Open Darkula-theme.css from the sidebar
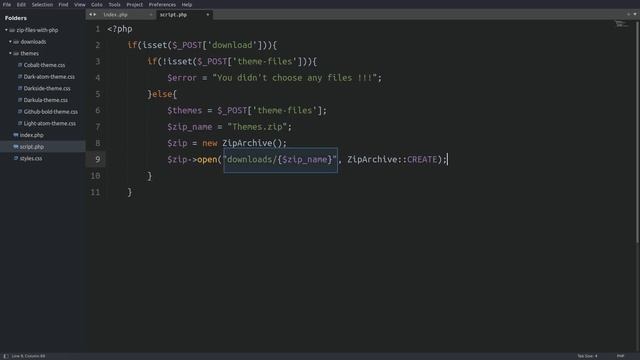Image resolution: width=640 pixels, height=360 pixels. coord(46,100)
